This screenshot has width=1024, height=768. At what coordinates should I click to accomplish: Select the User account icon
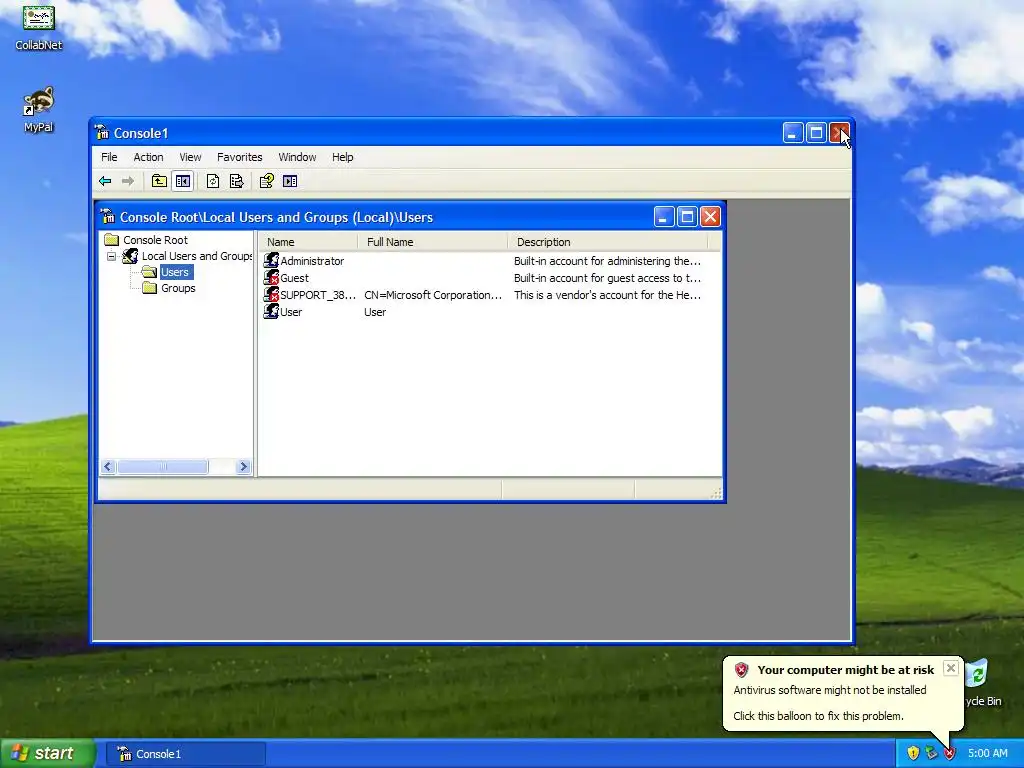(x=271, y=312)
